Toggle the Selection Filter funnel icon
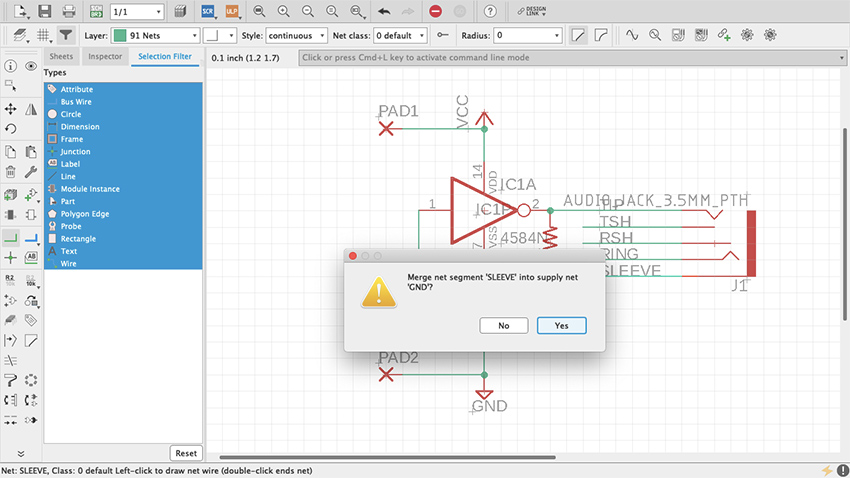 tap(66, 36)
